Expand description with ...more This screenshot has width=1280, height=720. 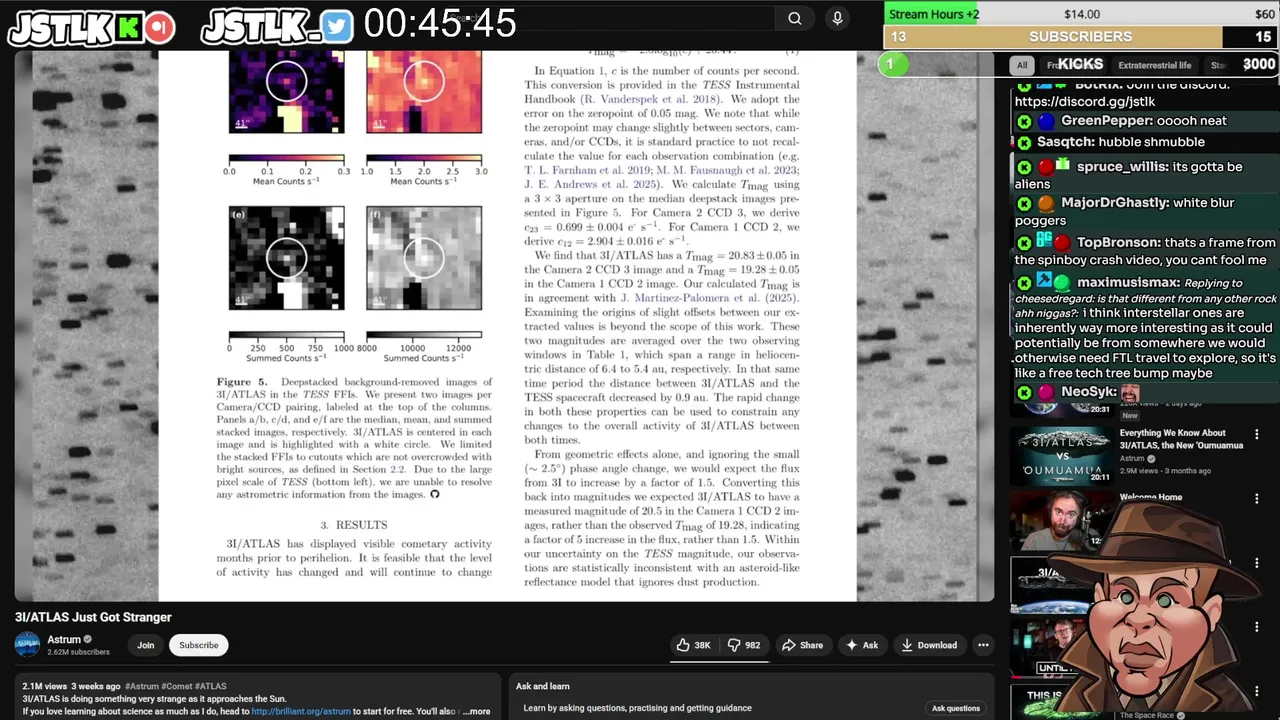coord(477,711)
